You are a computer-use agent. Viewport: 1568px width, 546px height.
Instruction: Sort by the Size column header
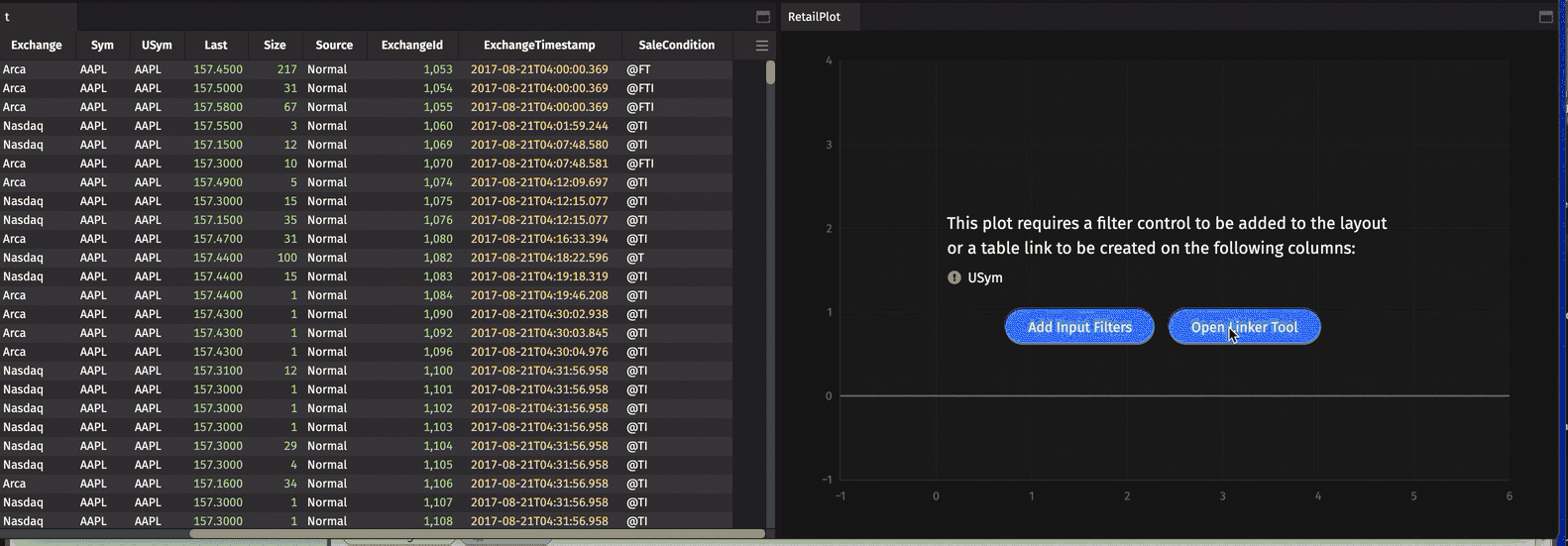coord(275,46)
